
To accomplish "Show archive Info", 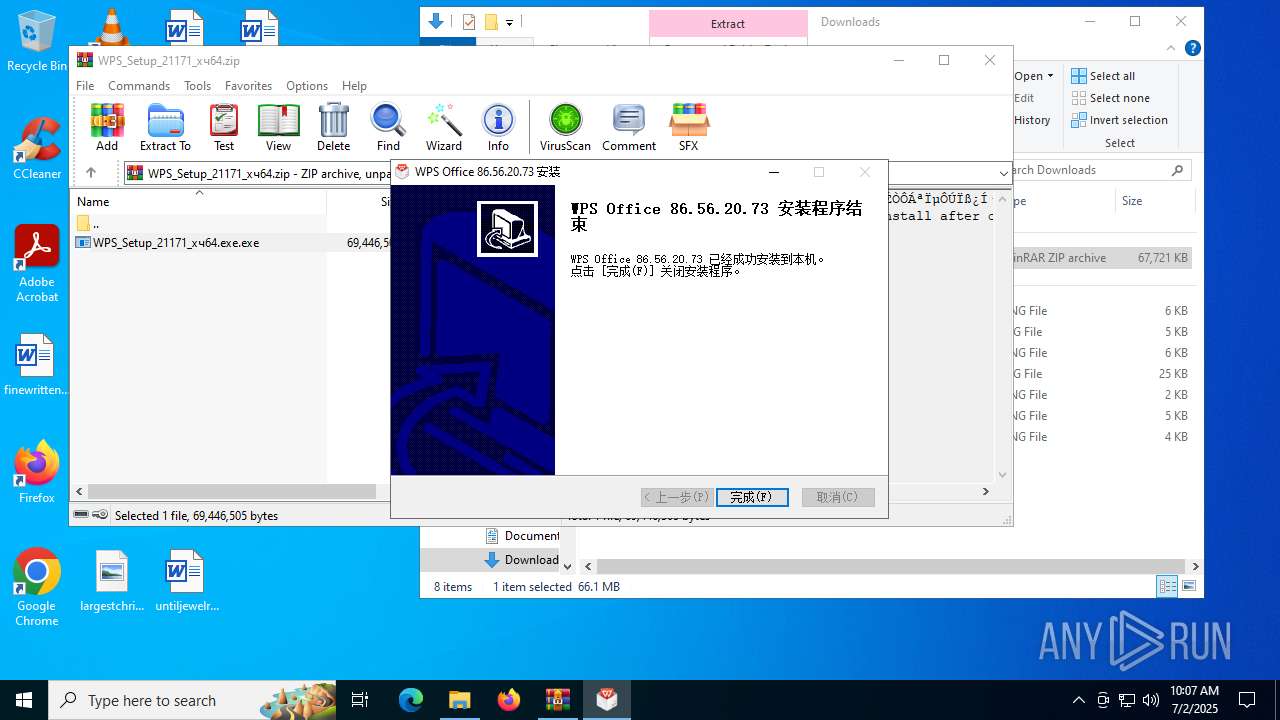I will pos(498,127).
